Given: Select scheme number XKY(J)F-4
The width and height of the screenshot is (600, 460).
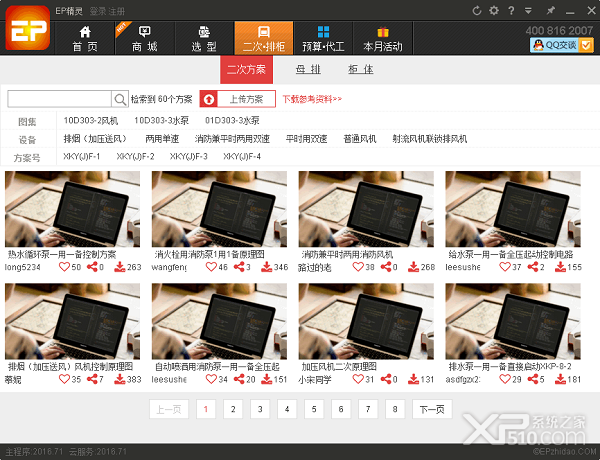Looking at the screenshot, I should tap(242, 157).
